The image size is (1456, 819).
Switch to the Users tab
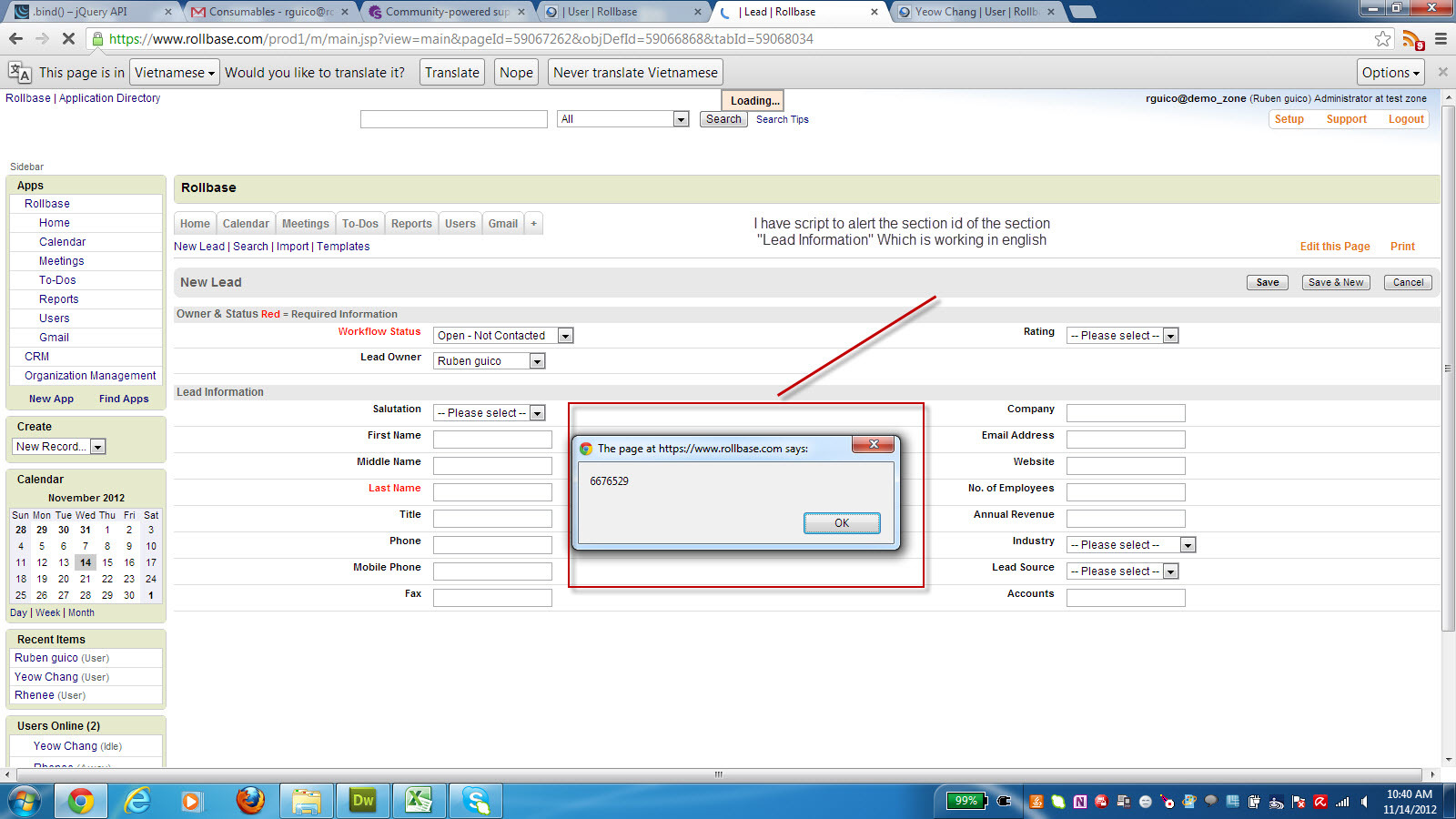[x=460, y=224]
